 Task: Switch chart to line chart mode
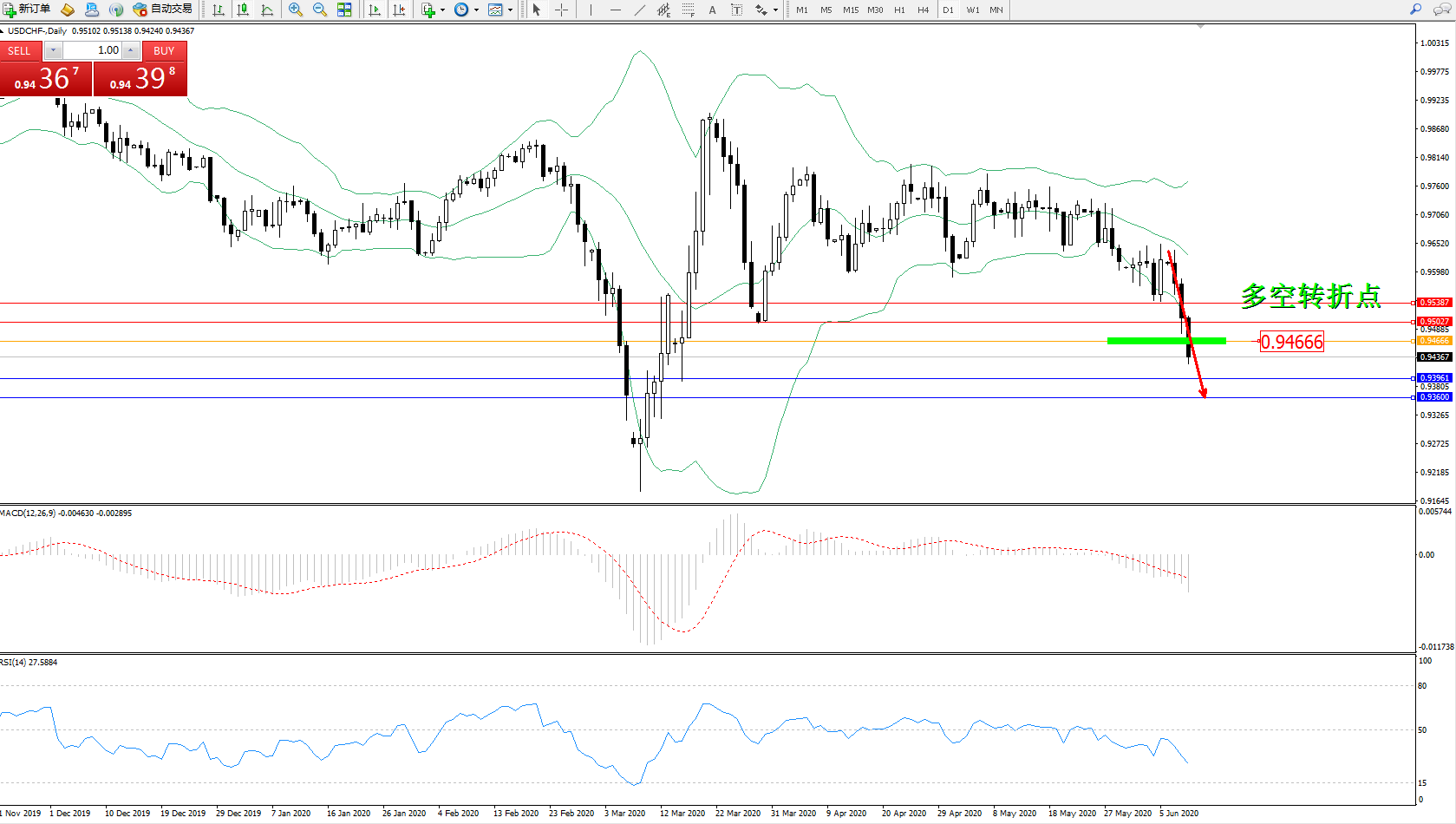(267, 10)
